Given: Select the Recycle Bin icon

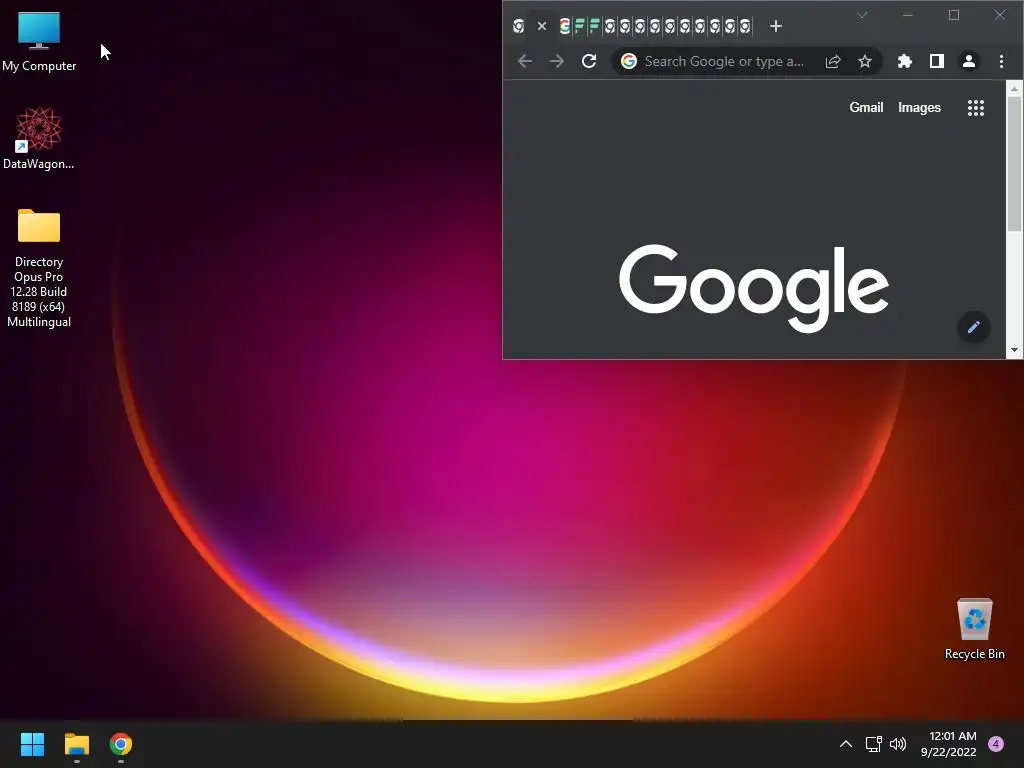Looking at the screenshot, I should (974, 630).
